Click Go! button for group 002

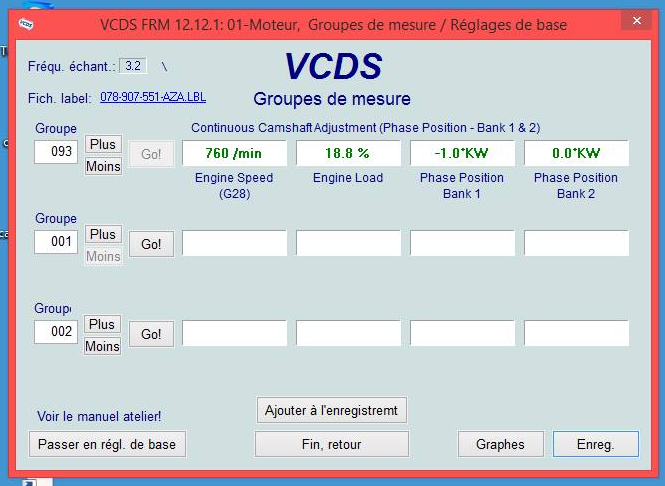151,334
